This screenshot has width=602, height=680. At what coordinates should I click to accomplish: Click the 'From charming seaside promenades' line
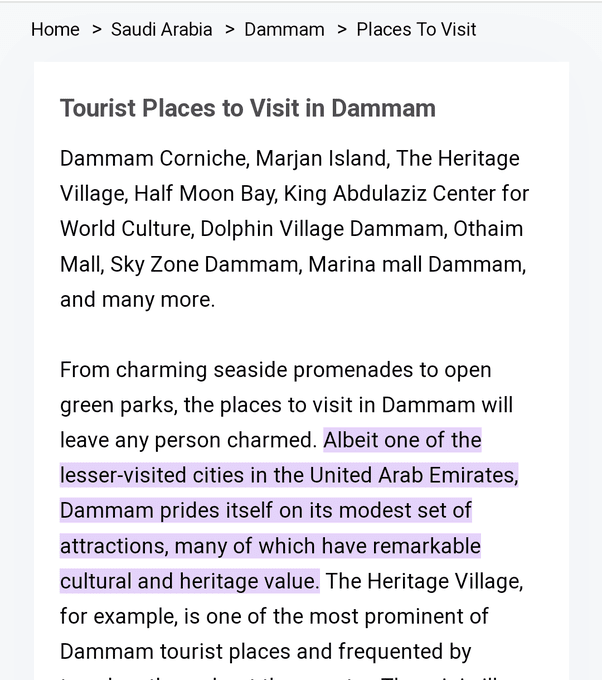[275, 370]
